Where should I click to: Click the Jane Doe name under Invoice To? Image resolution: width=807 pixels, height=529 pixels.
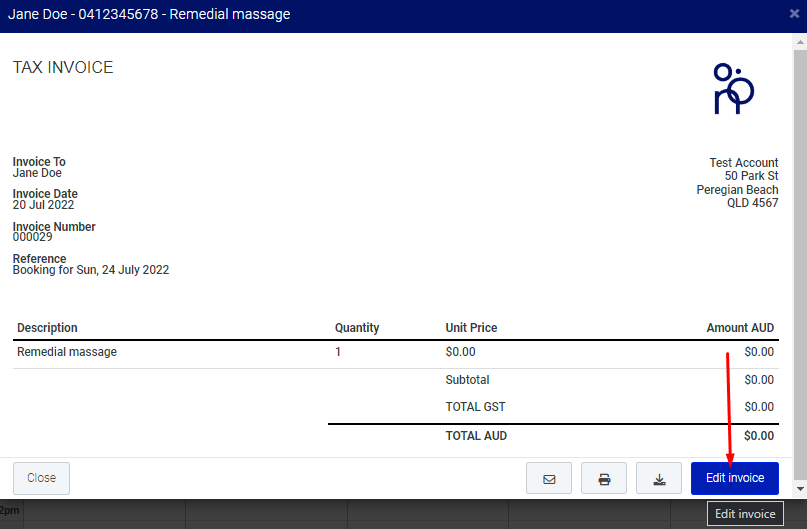pyautogui.click(x=37, y=173)
